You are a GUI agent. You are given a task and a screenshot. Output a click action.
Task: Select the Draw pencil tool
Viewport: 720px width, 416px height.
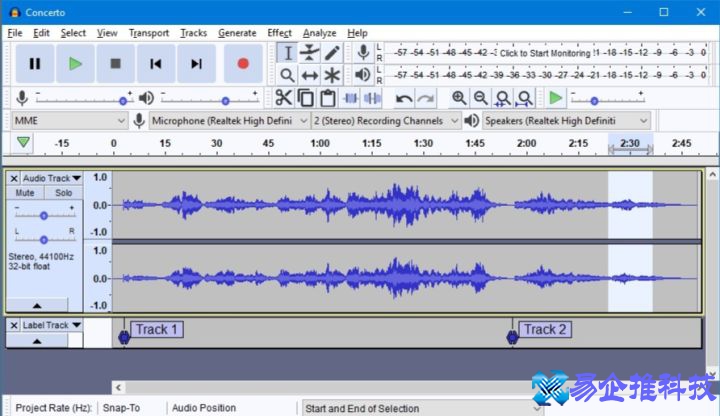pos(331,53)
